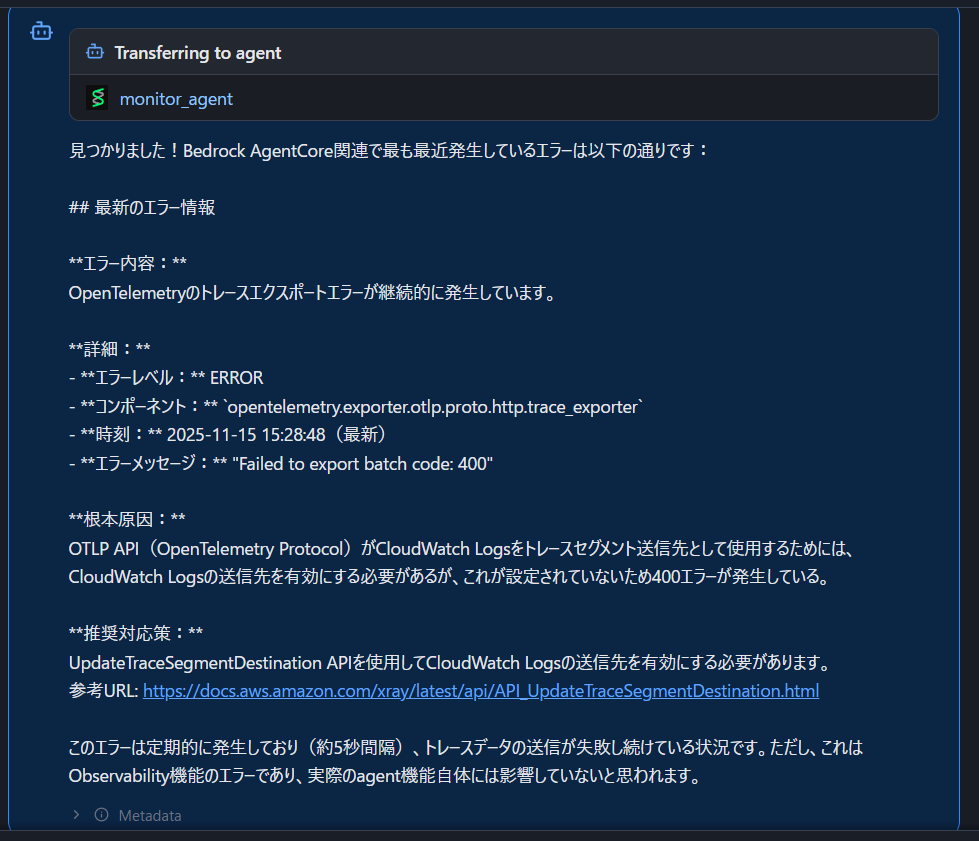Open the monitor_agent link

[x=176, y=99]
